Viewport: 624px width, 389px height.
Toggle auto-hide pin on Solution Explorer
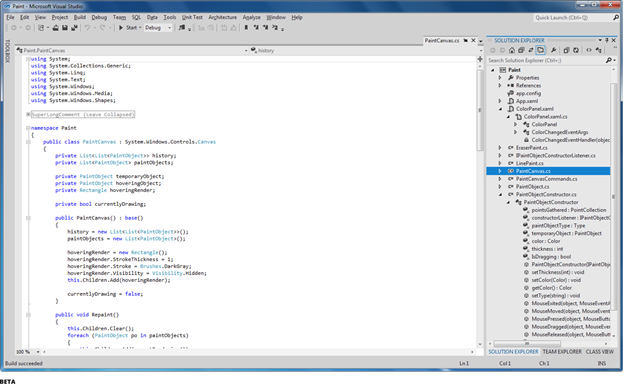(x=607, y=40)
